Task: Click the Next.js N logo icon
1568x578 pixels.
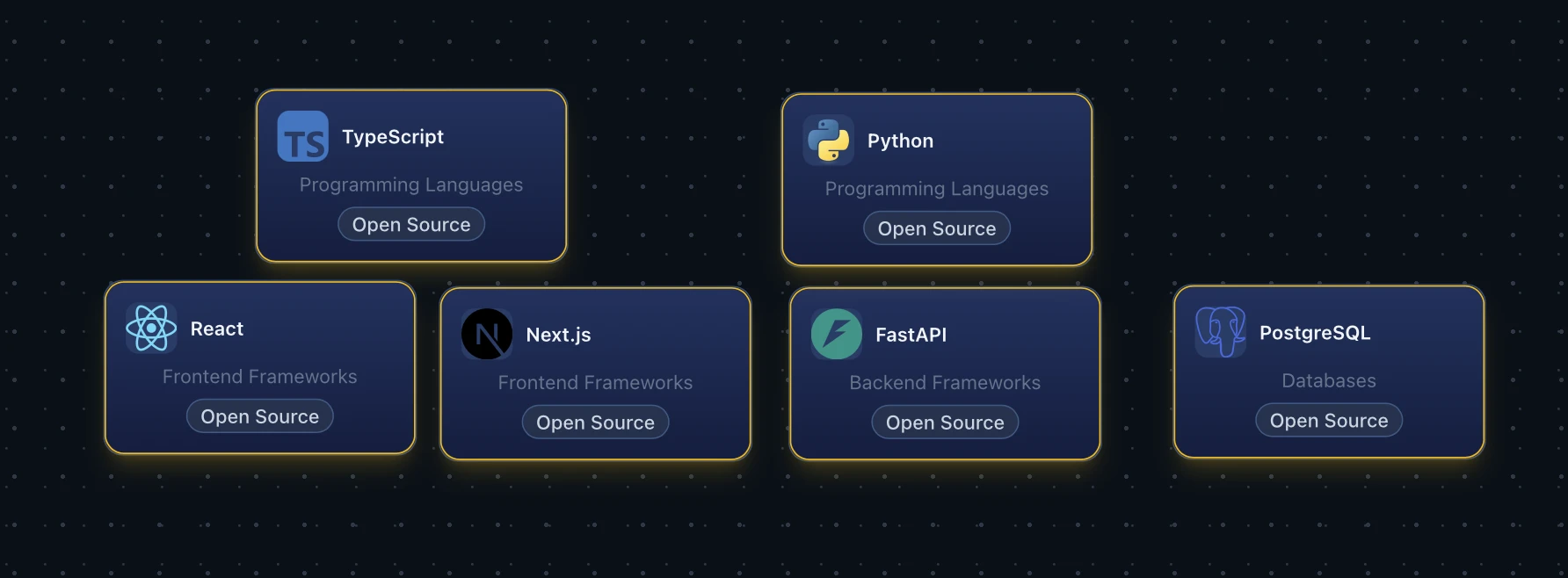Action: pos(487,335)
